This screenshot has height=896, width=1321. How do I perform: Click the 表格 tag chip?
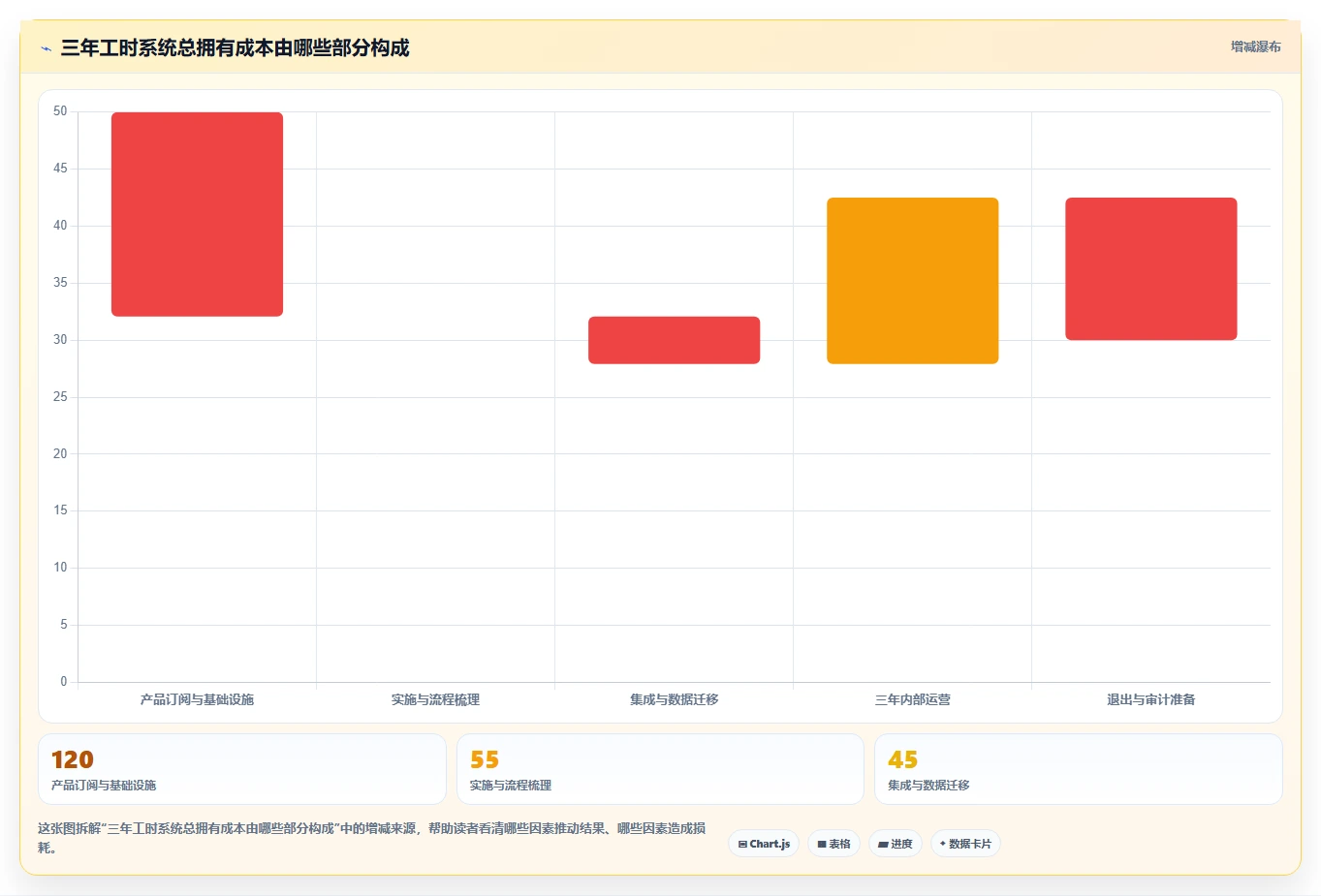833,844
